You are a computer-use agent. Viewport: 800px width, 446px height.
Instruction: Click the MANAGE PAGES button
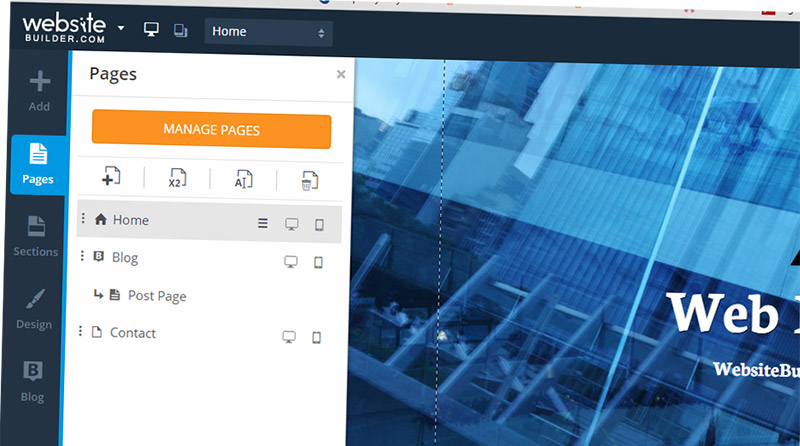[x=211, y=130]
